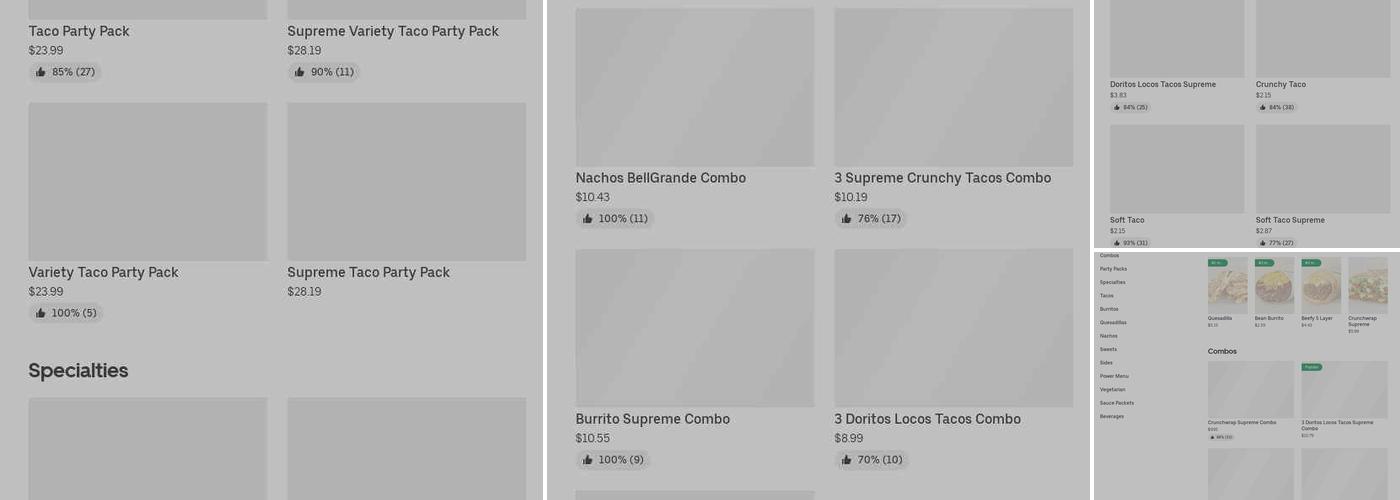
Task: Click thumbs-up rating for Supreme Variety Taco Party Pack
Action: tap(300, 72)
